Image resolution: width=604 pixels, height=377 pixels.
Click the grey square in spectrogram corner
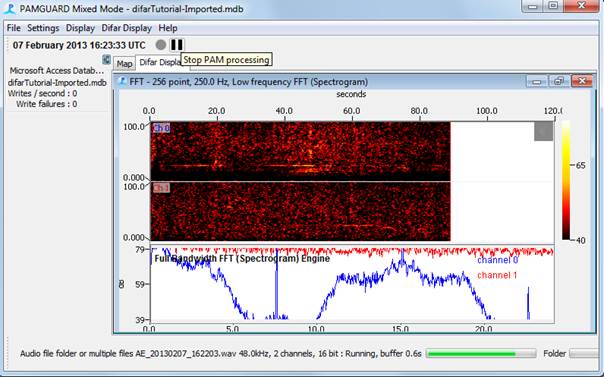[544, 131]
